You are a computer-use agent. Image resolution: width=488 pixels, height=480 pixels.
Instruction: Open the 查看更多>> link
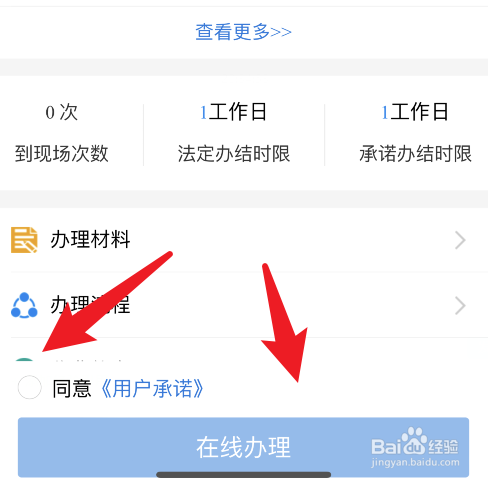click(x=243, y=32)
